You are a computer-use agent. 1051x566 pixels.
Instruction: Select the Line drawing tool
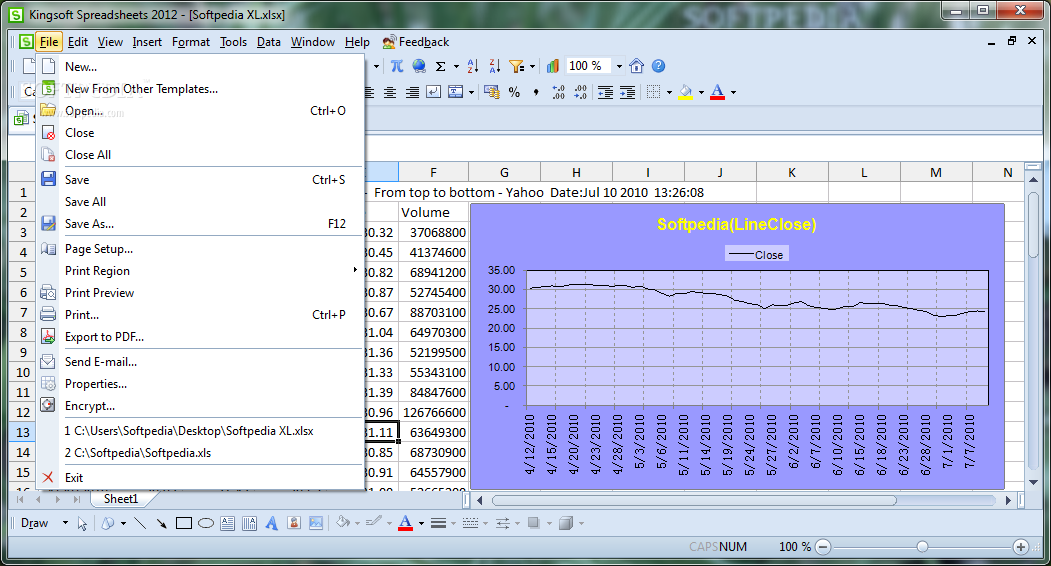point(140,523)
